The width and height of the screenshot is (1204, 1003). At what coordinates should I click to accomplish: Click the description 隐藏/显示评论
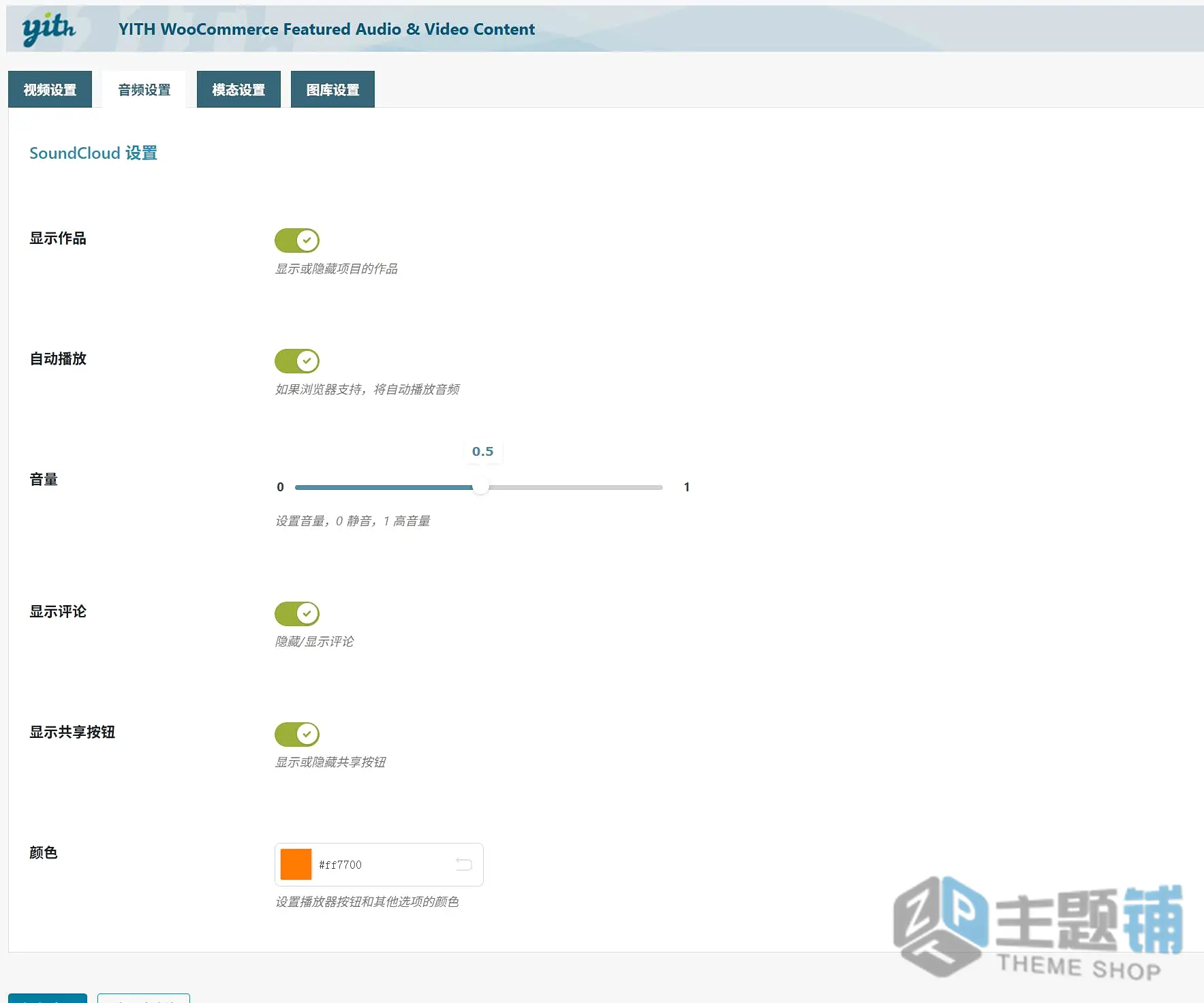pos(314,641)
